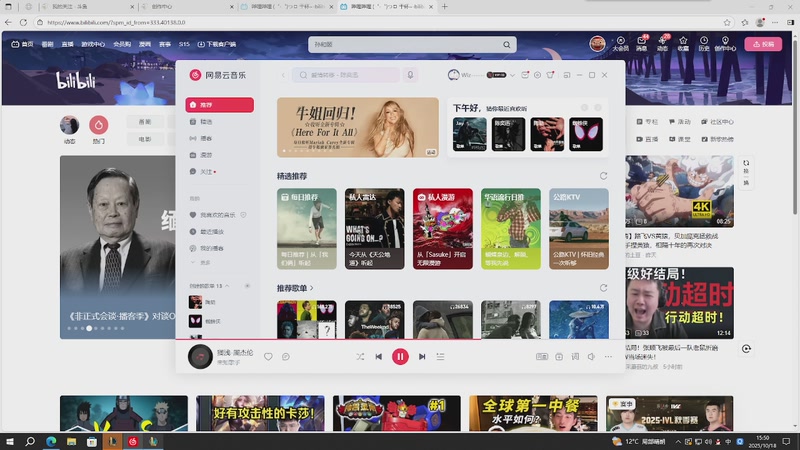800x450 pixels.
Task: Refresh the 推荐歌单 section
Action: pos(604,288)
